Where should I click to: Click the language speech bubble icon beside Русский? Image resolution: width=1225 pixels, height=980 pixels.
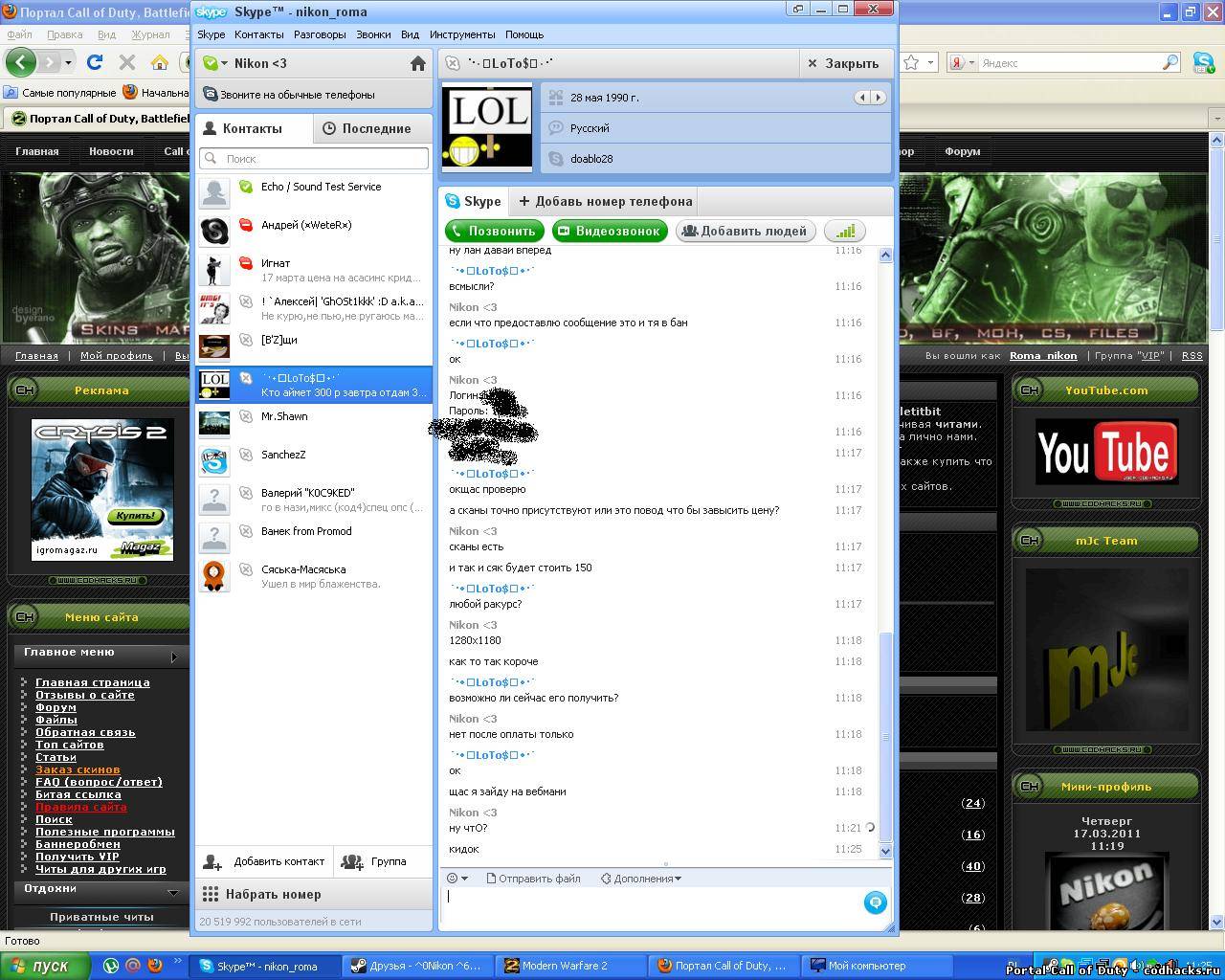tap(556, 128)
